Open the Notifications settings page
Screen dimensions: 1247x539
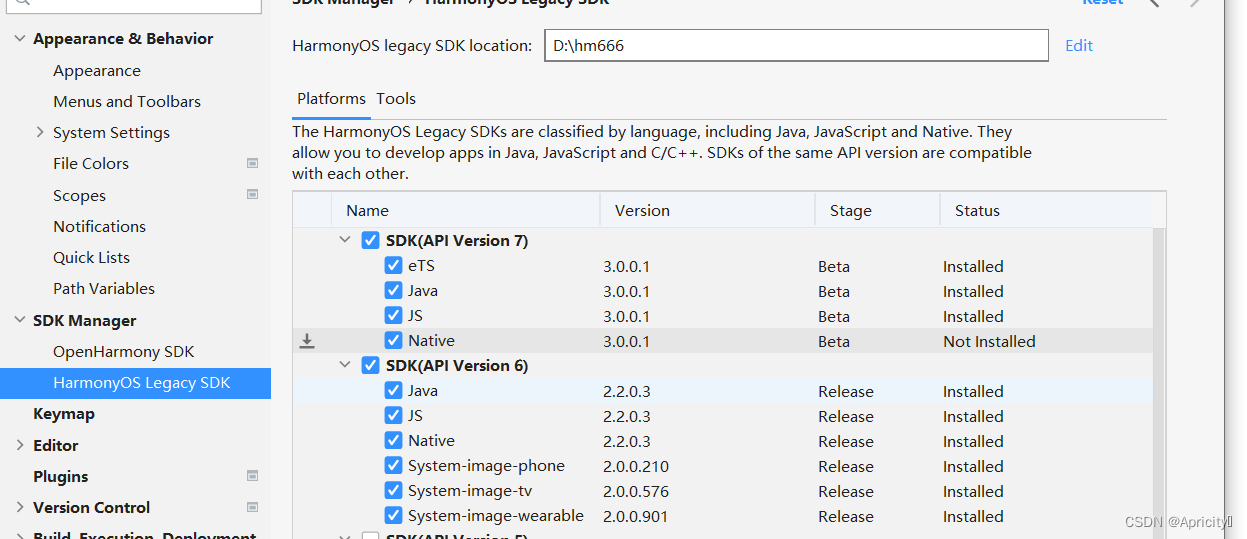100,227
